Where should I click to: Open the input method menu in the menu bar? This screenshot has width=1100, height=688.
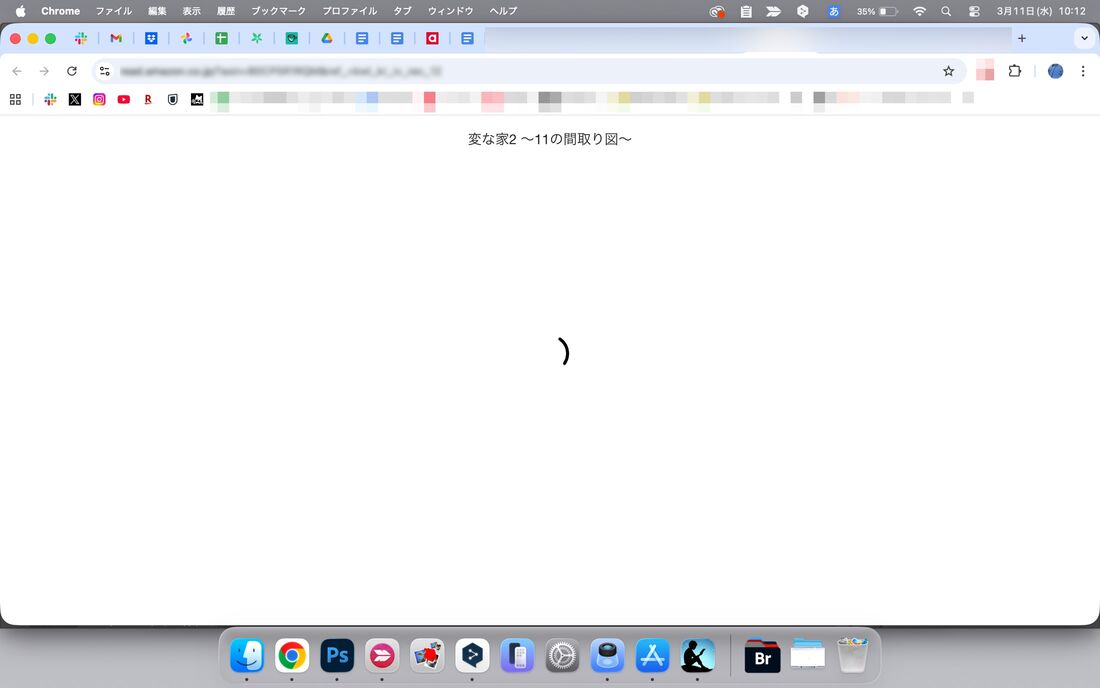(x=834, y=11)
